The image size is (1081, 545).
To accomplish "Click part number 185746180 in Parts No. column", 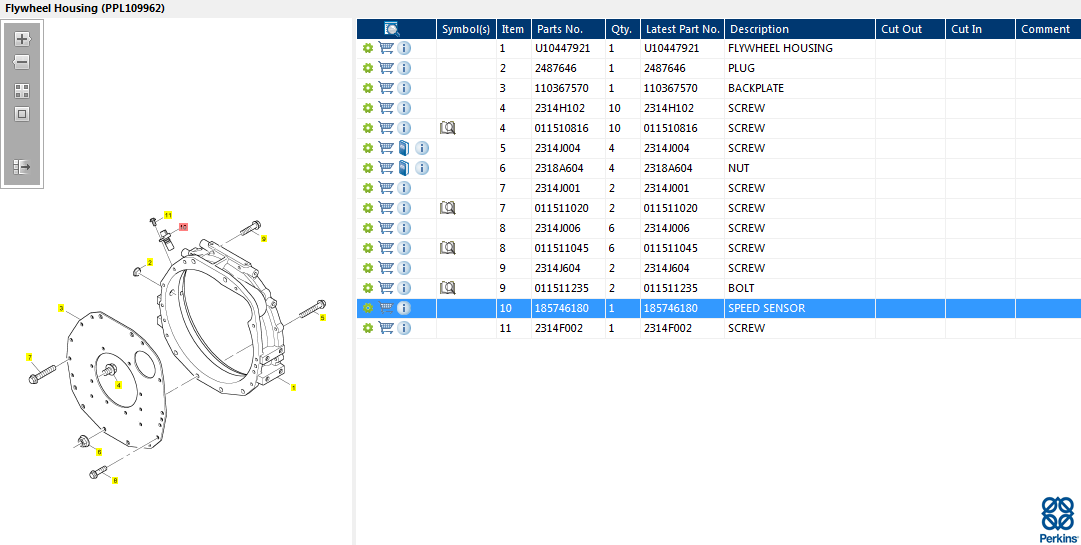I will pos(561,308).
